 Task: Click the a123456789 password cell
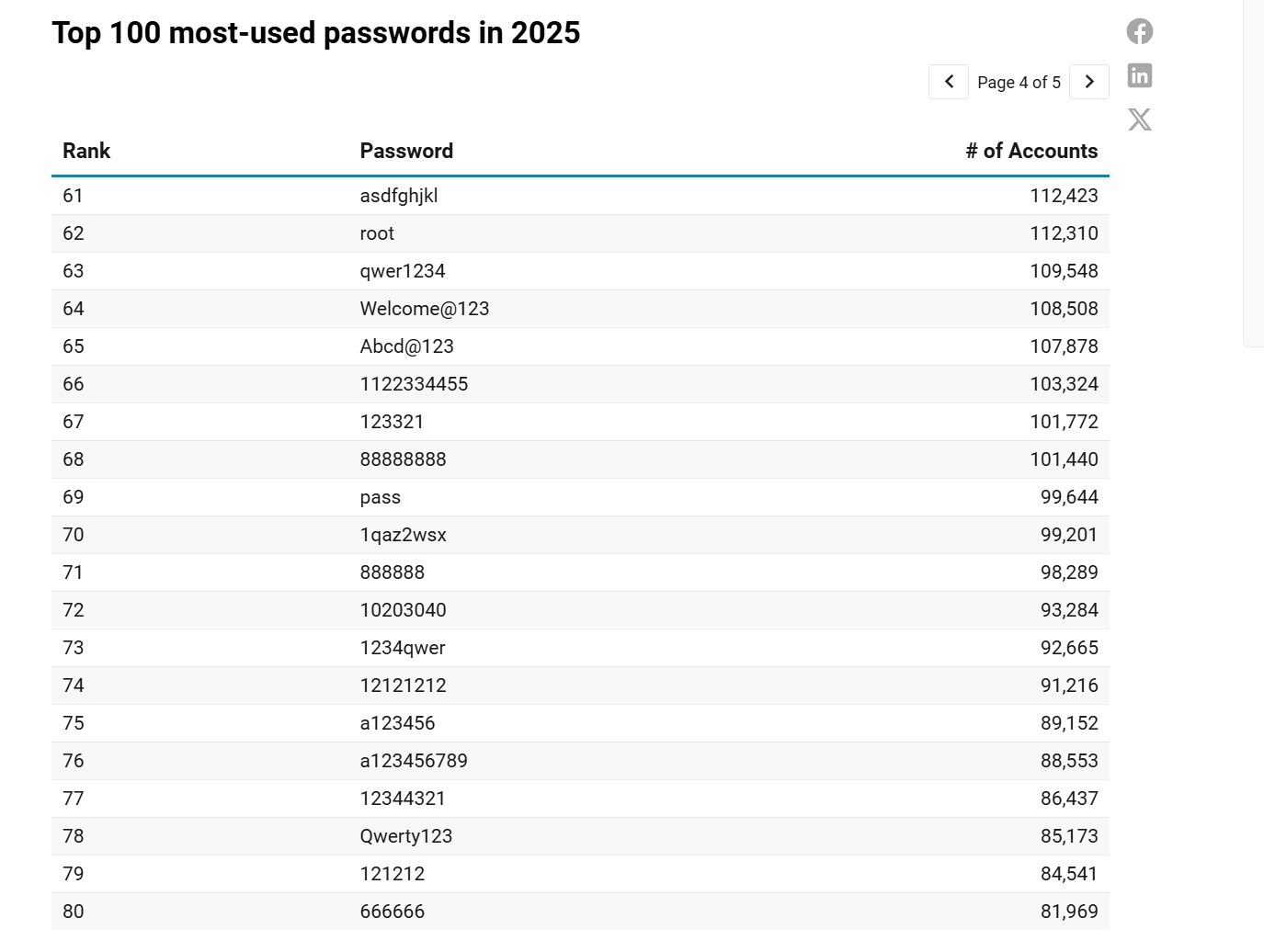tap(414, 761)
